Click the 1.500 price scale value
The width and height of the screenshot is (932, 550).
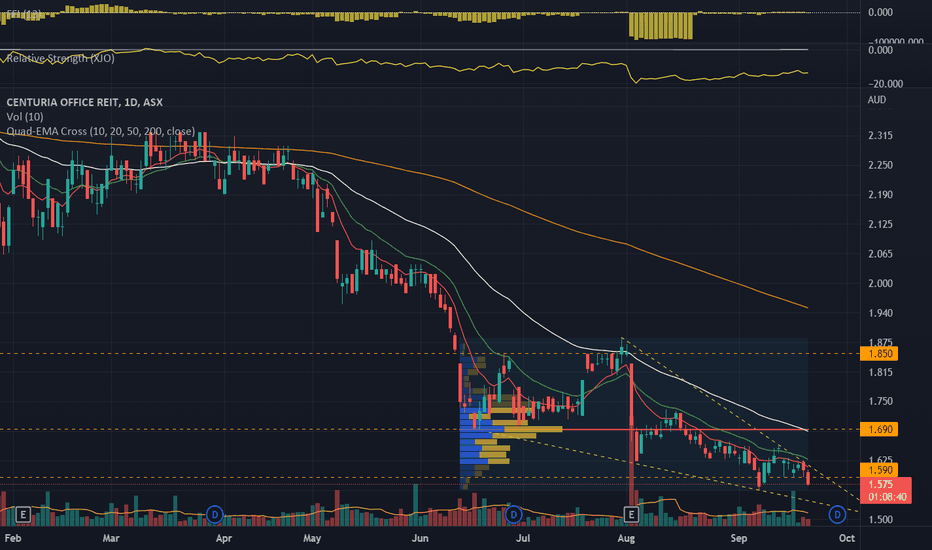tap(880, 519)
